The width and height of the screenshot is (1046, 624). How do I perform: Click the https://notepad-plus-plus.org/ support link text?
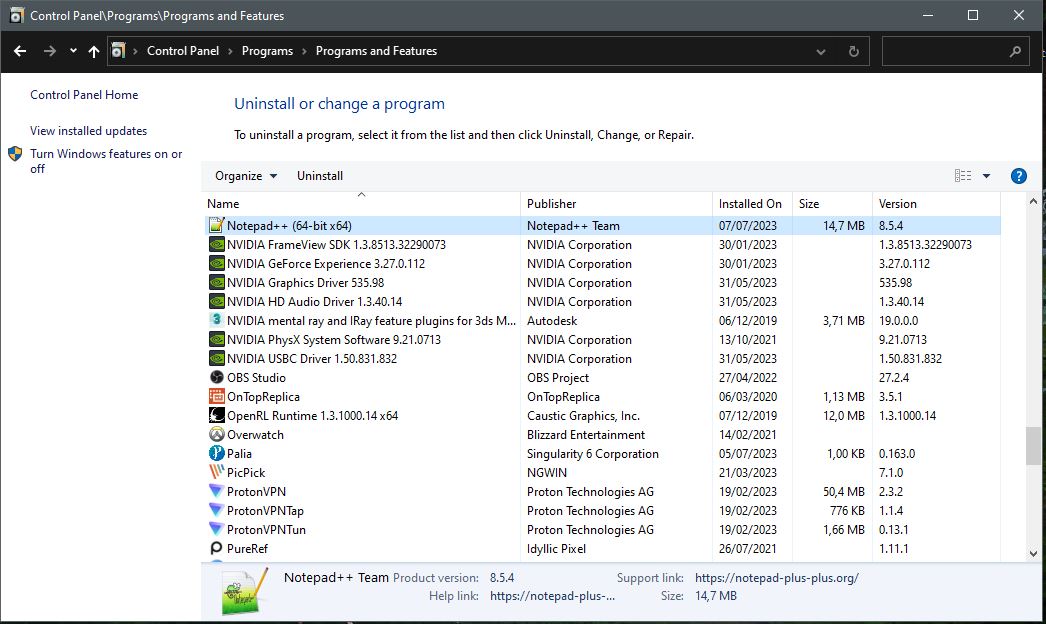[776, 578]
